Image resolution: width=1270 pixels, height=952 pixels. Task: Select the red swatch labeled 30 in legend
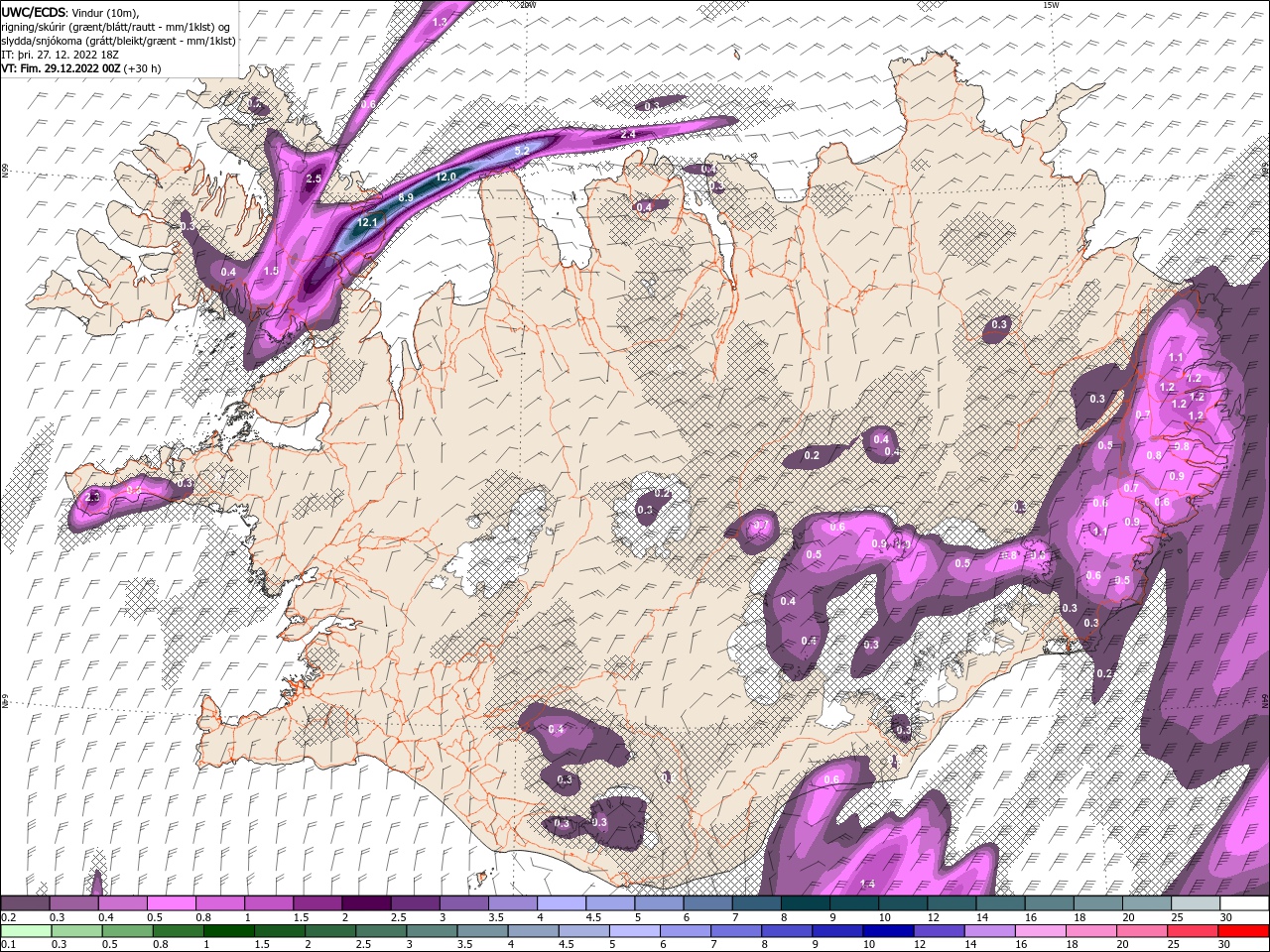pos(1244,930)
